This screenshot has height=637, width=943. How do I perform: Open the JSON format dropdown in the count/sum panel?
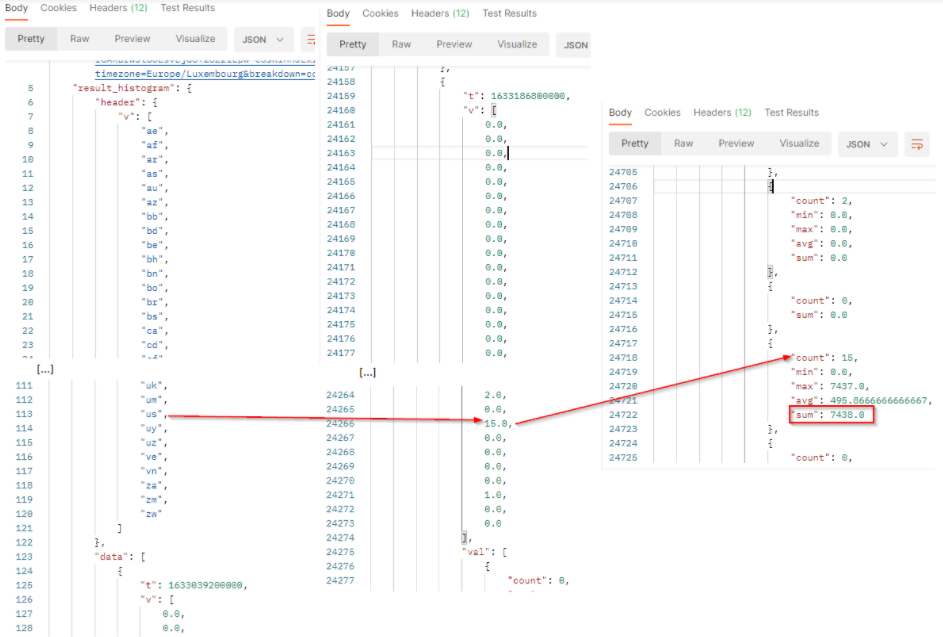[x=866, y=144]
